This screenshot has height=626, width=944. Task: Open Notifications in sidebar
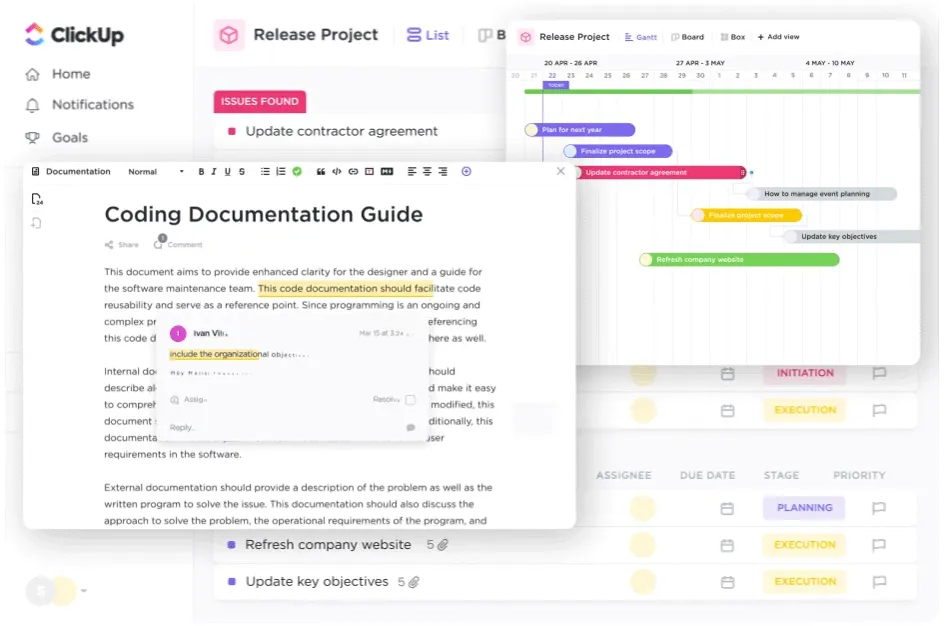80,105
